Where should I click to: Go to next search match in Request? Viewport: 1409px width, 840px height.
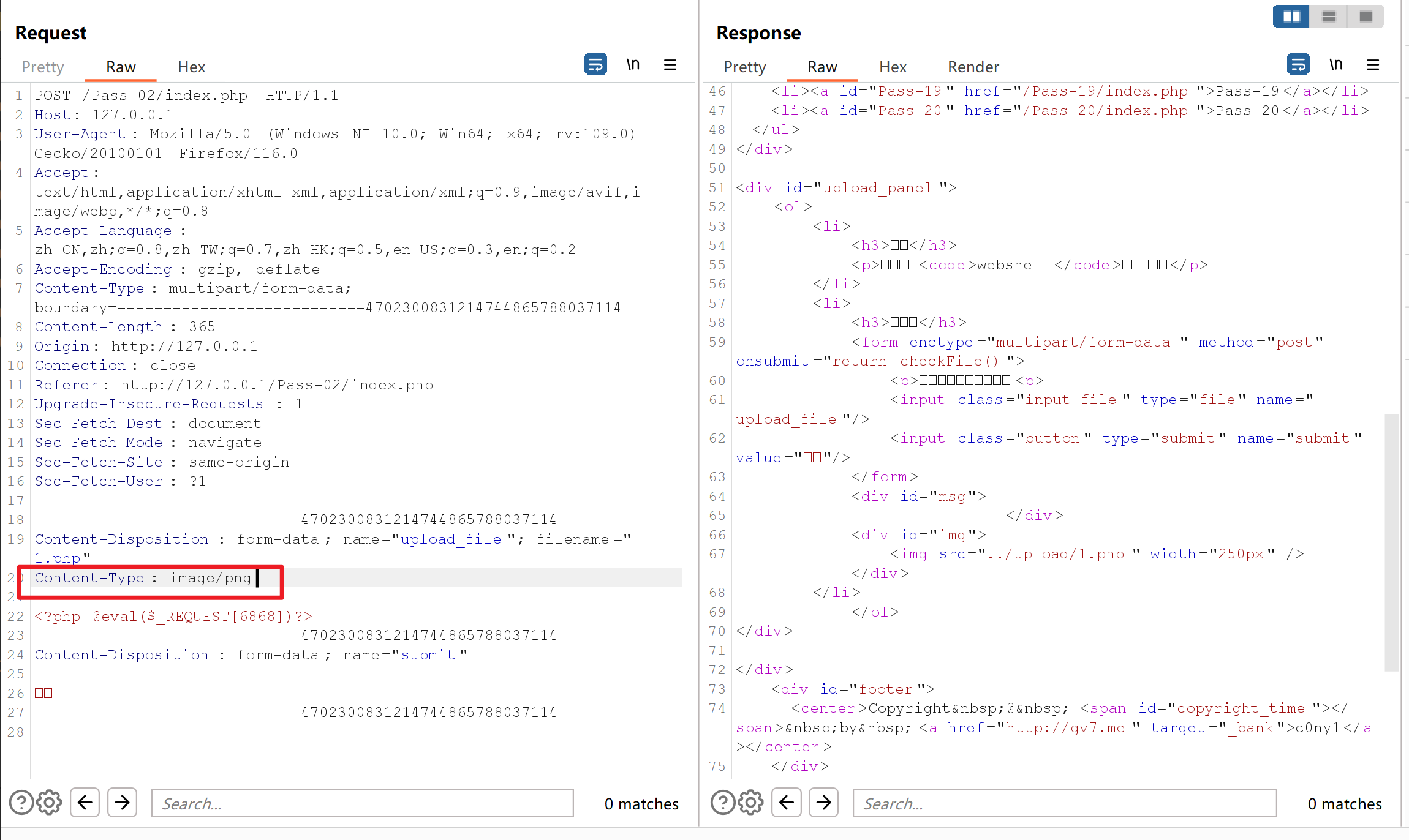click(123, 803)
